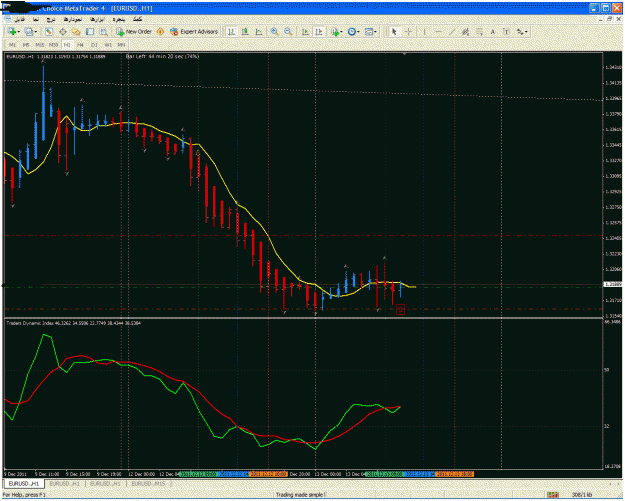The image size is (625, 501).
Task: Select the equidistant channel tool
Action: (465, 32)
